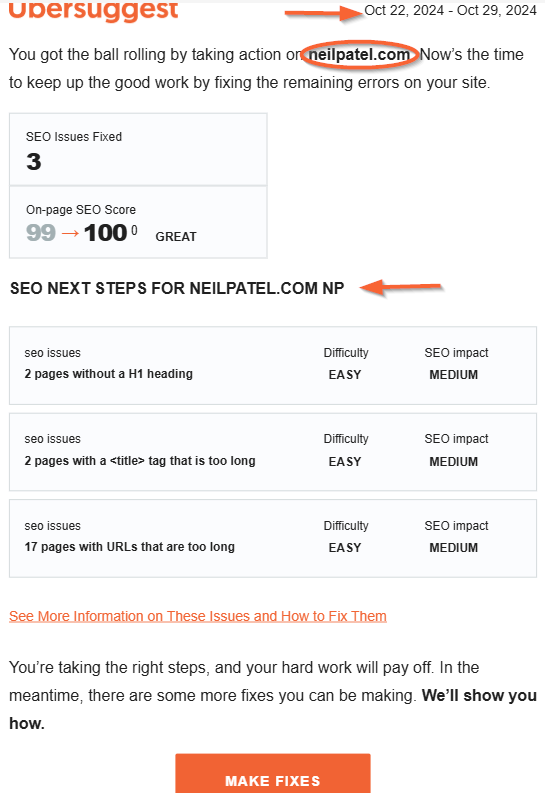Viewport: 545px width, 793px height.
Task: Click EASY difficulty in the H1 heading row
Action: point(345,375)
